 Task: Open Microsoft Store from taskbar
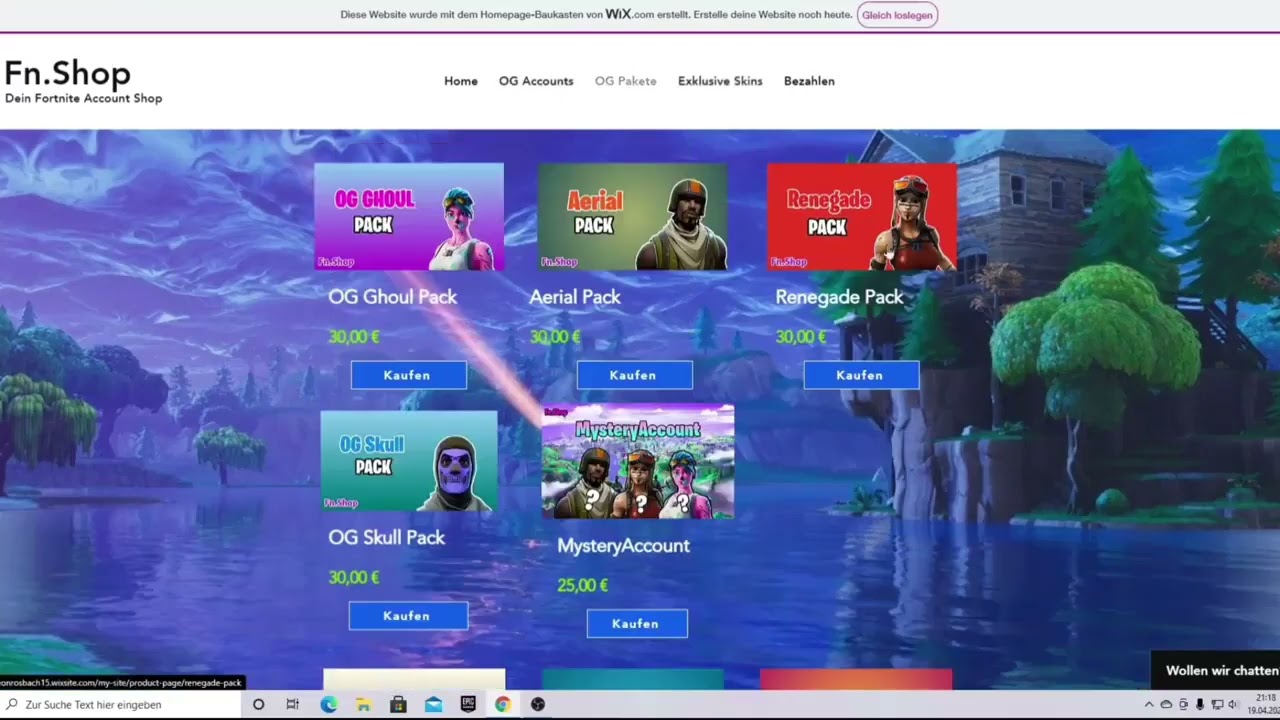click(x=398, y=704)
